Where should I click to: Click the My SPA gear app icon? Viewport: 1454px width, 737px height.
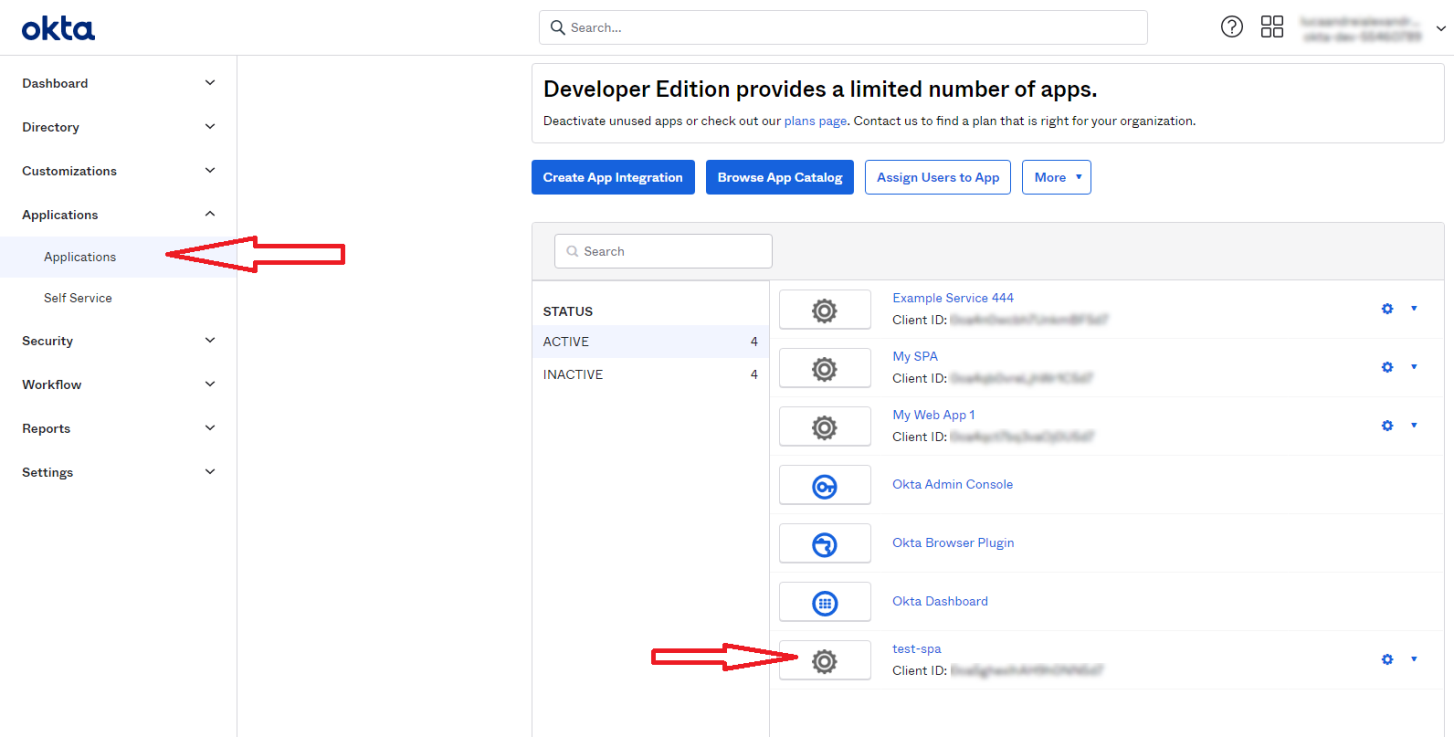[824, 369]
